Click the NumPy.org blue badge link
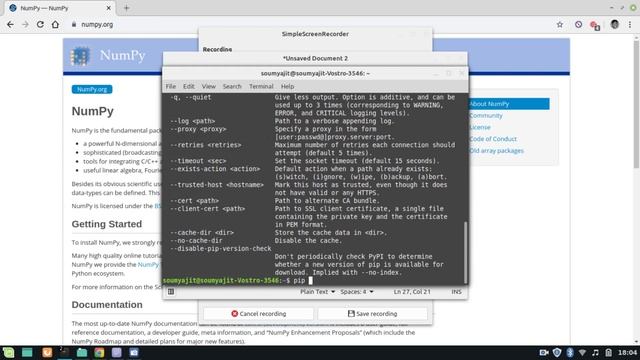The height and width of the screenshot is (360, 640). [x=92, y=89]
